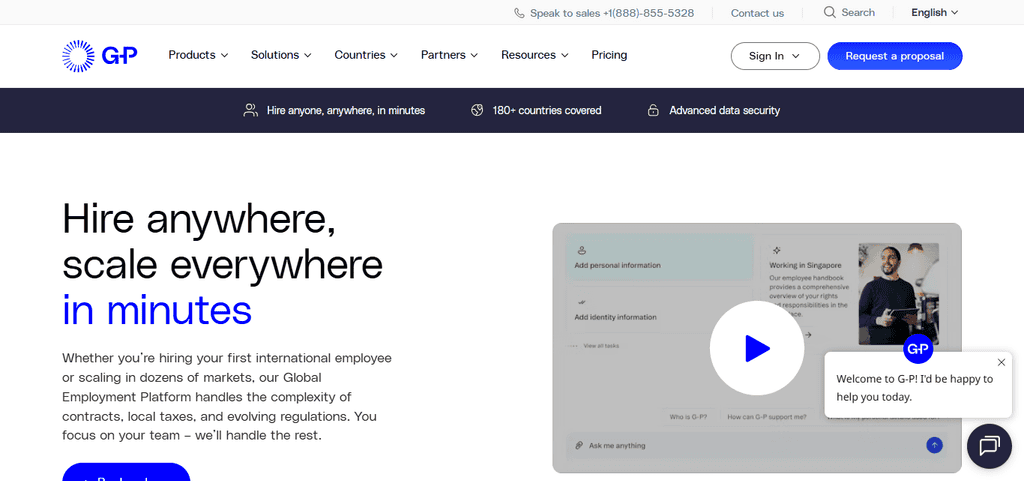
Task: Click 'View all tasks' in the preview
Action: tap(601, 346)
